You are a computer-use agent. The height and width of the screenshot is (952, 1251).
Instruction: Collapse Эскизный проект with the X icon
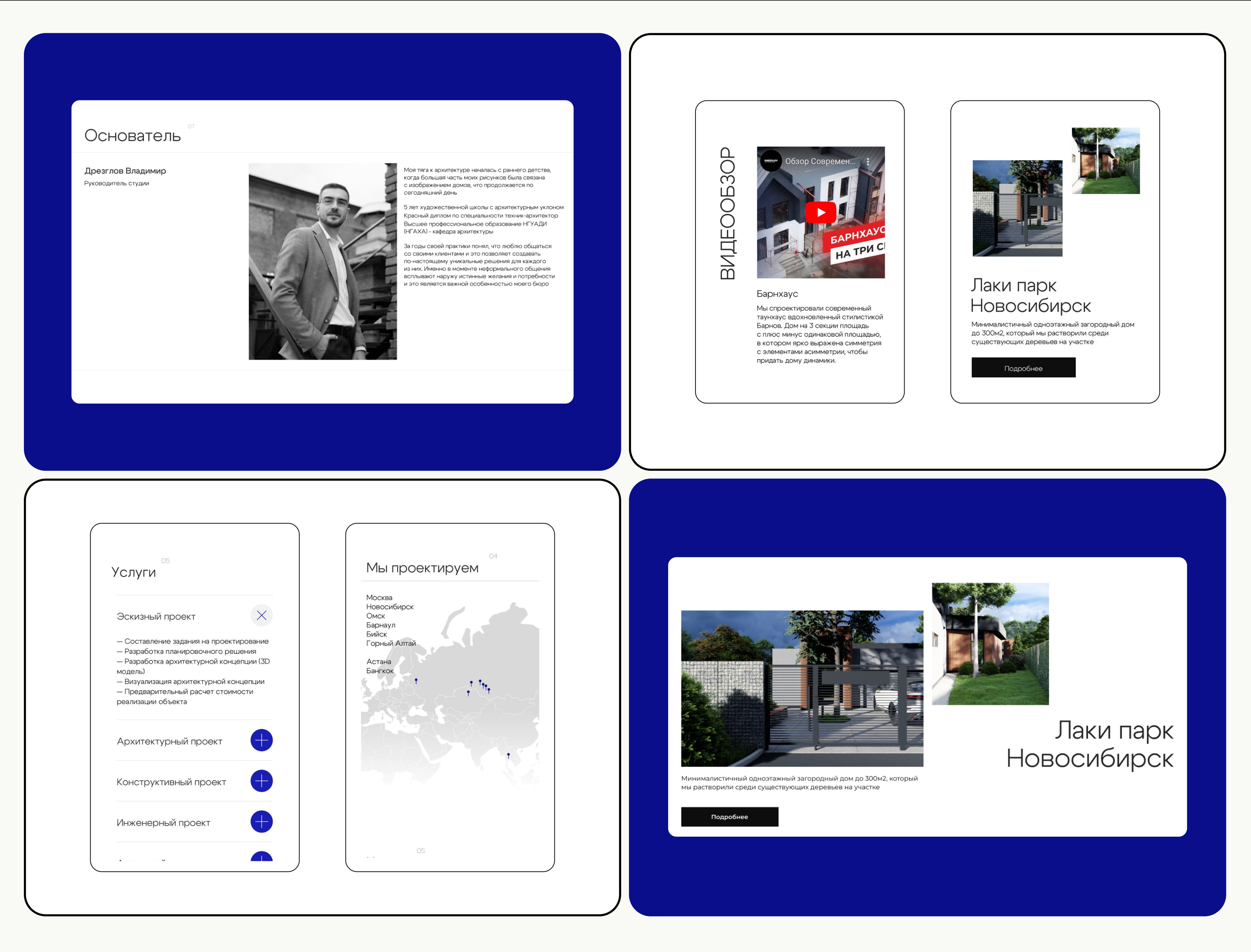coord(261,615)
